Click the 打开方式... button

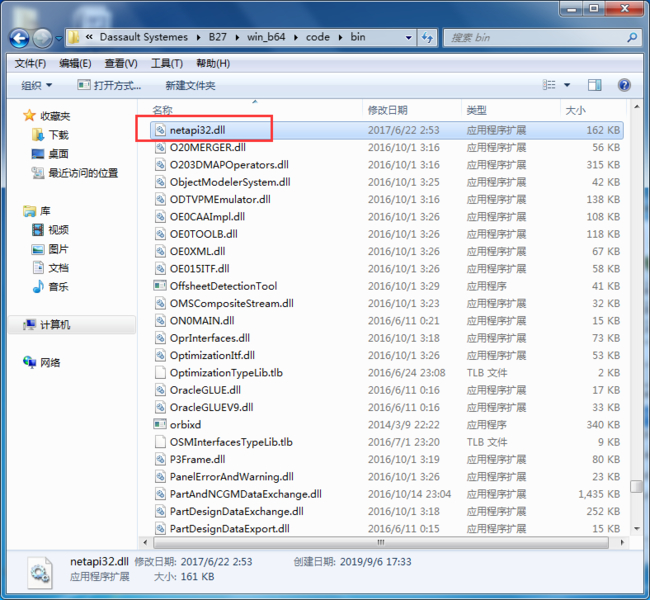[x=109, y=85]
